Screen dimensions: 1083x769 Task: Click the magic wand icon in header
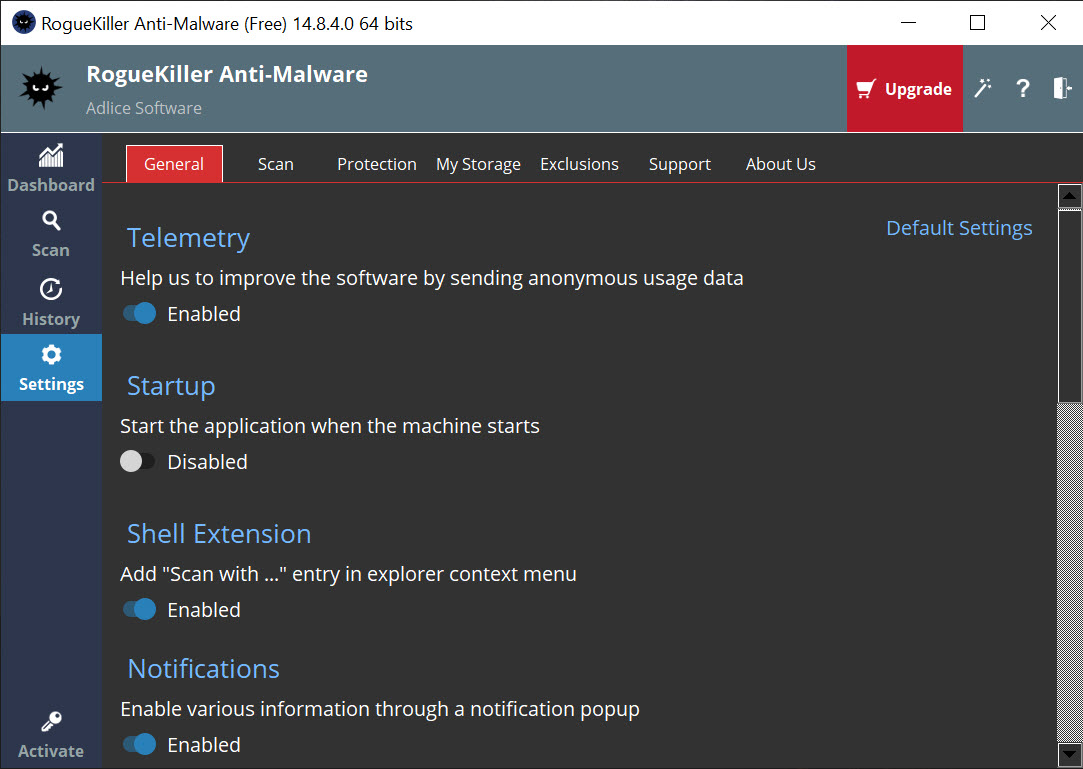coord(983,89)
